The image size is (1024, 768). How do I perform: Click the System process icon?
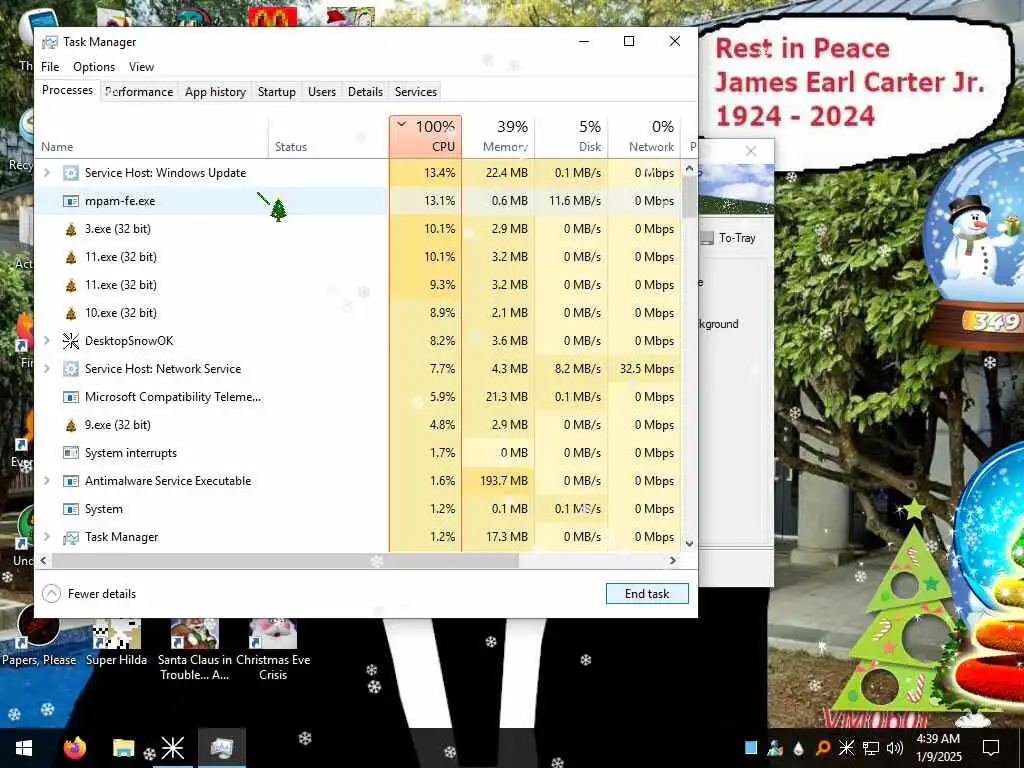[x=71, y=509]
